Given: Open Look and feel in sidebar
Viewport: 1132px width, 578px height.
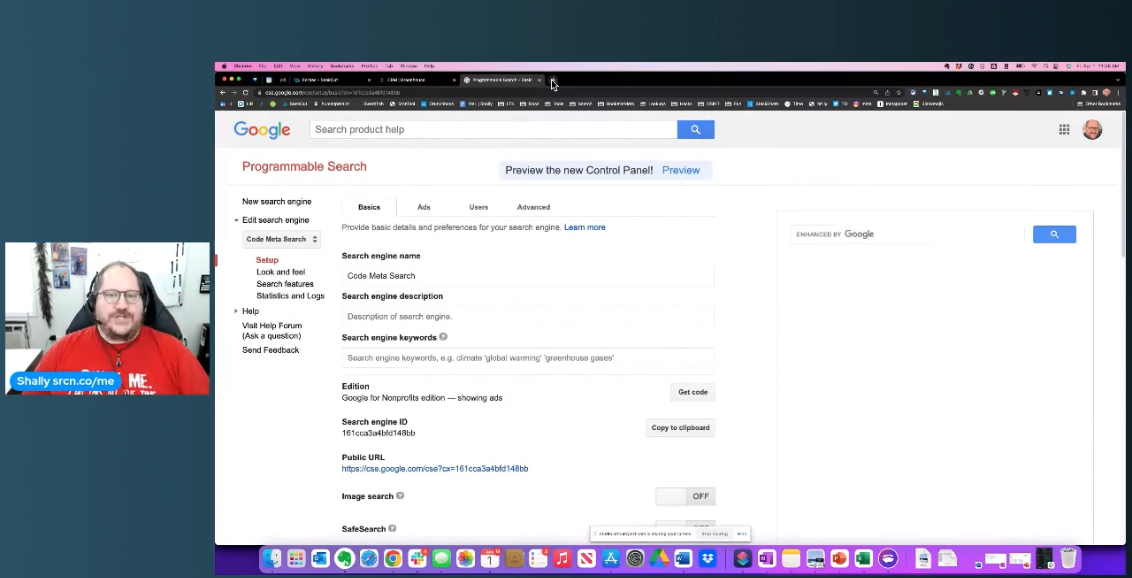Looking at the screenshot, I should tap(280, 272).
